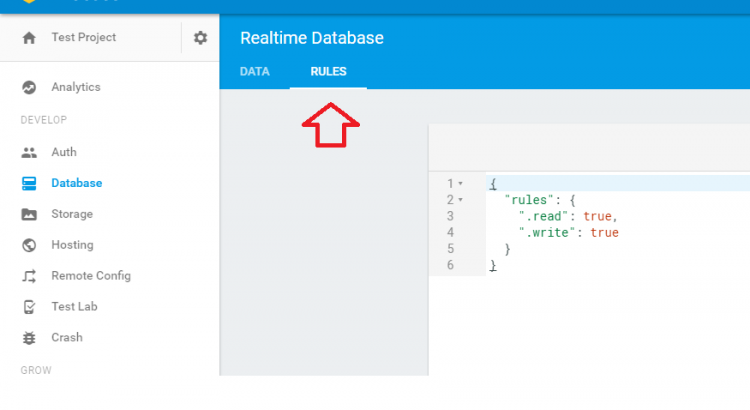The width and height of the screenshot is (750, 410).
Task: Open the Test Project overview link
Action: pos(83,38)
